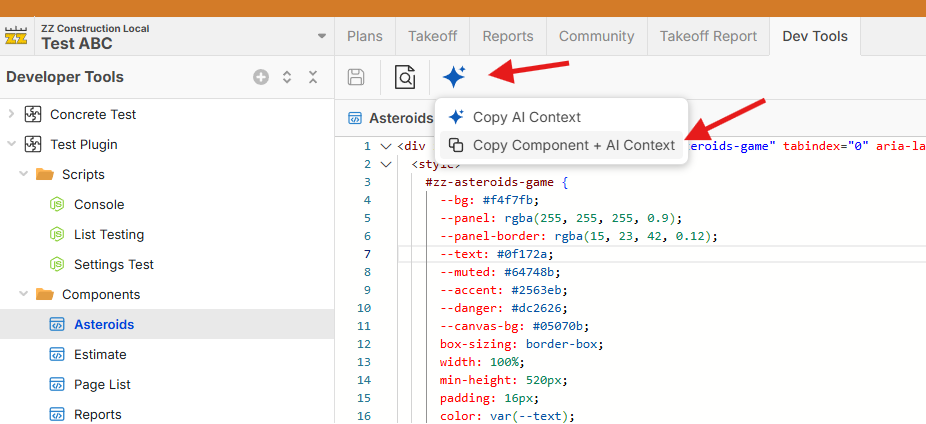Screen dimensions: 926x424
Task: Click the collapse all arrows icon
Action: (x=313, y=77)
